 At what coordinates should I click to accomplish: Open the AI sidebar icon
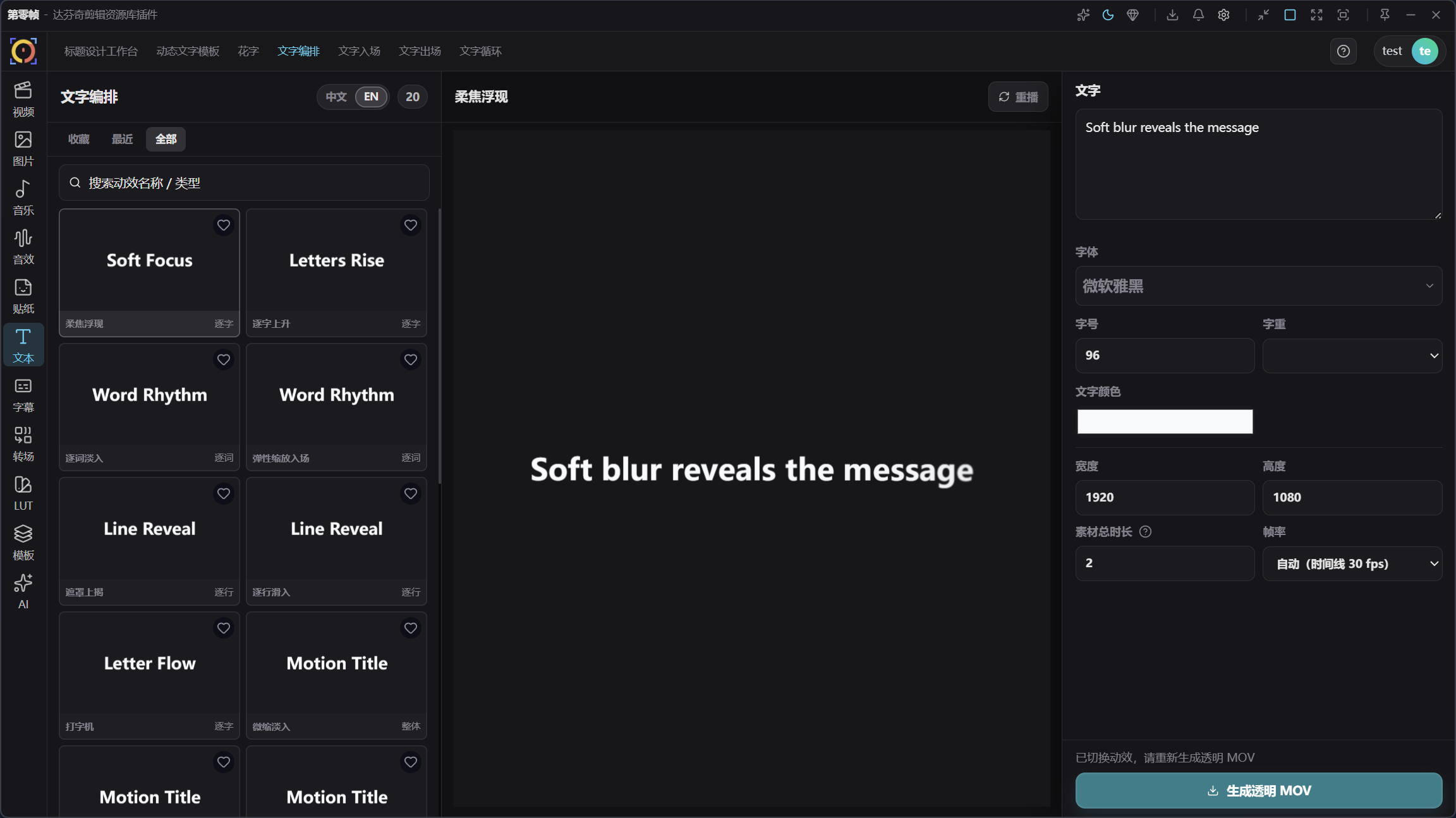pos(23,591)
